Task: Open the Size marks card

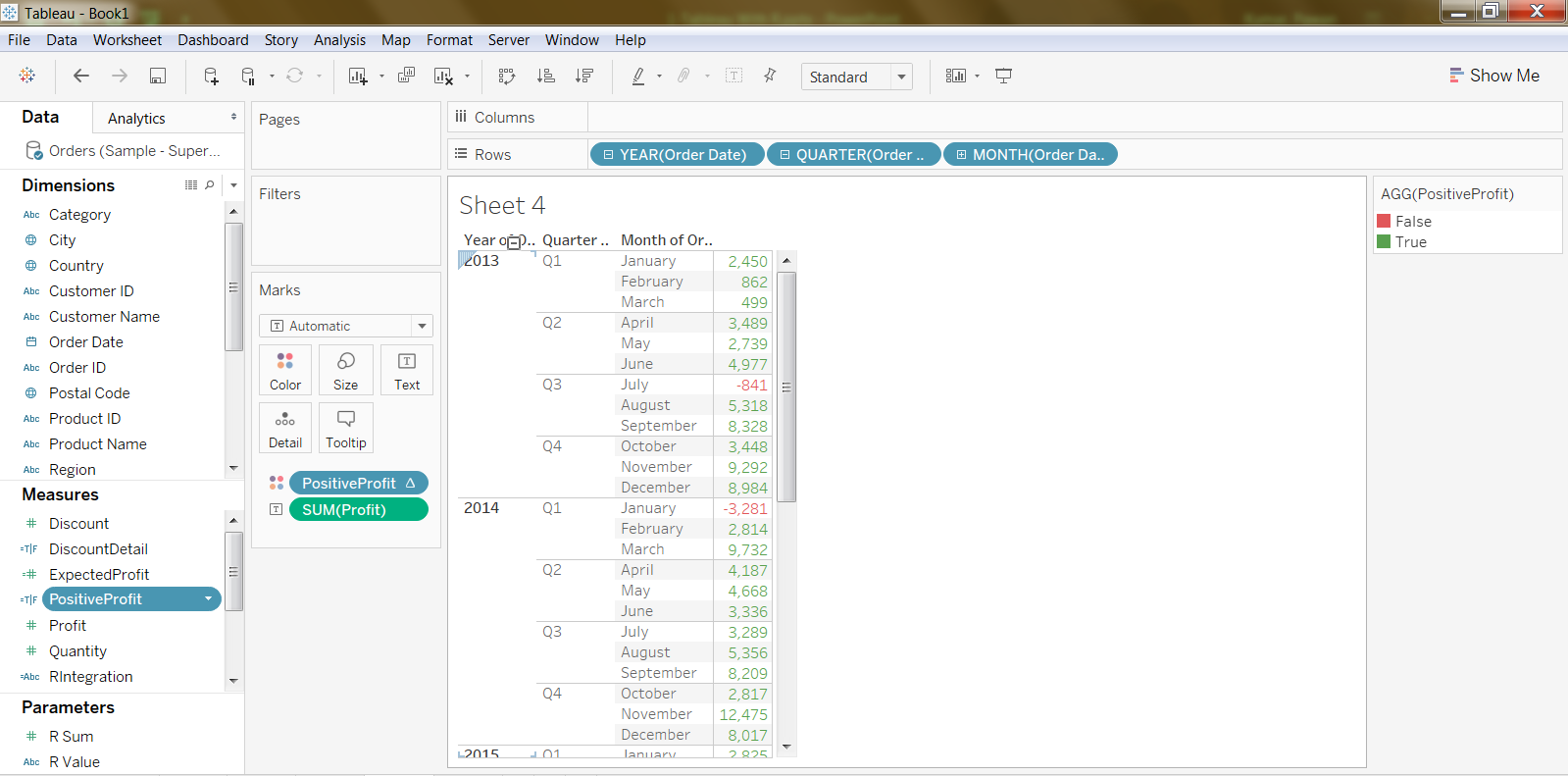Action: [346, 370]
